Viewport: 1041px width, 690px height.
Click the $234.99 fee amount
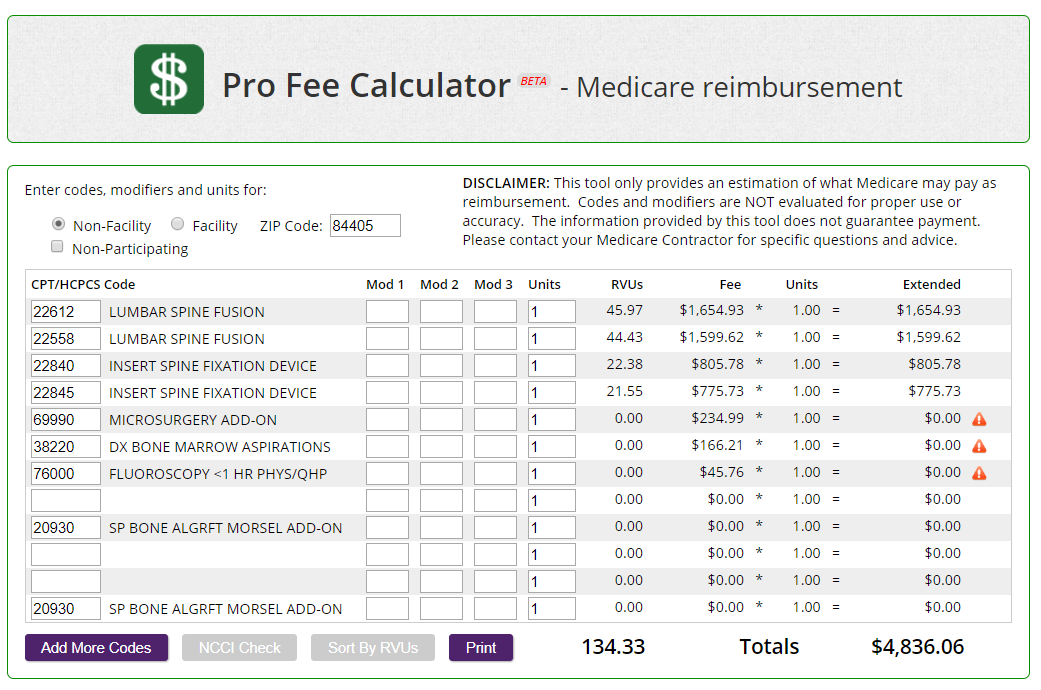point(718,418)
